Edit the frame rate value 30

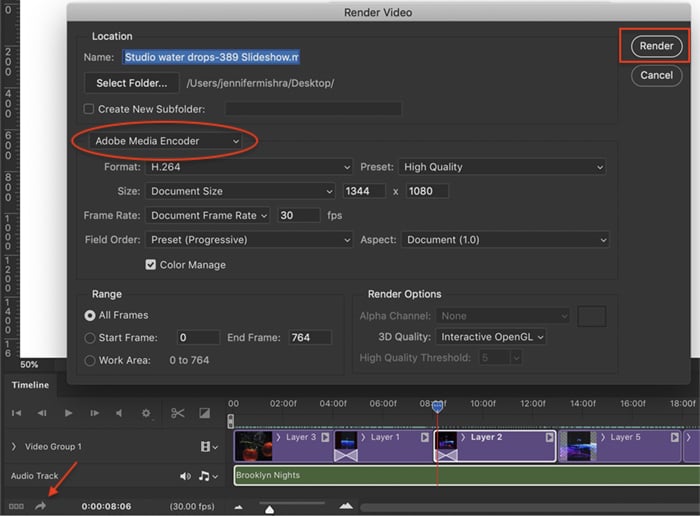coord(299,216)
